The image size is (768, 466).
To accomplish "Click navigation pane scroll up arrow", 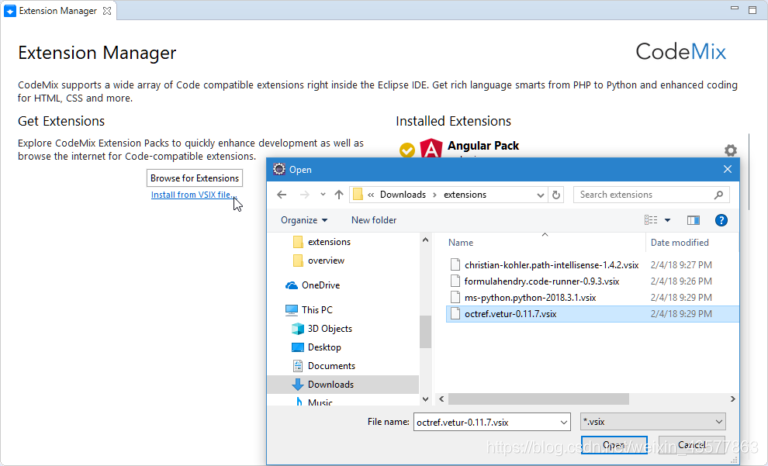I will (425, 240).
